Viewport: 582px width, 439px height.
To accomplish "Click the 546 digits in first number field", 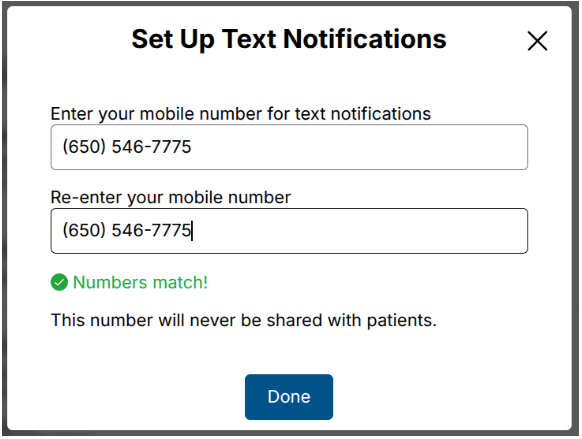I will pos(128,147).
